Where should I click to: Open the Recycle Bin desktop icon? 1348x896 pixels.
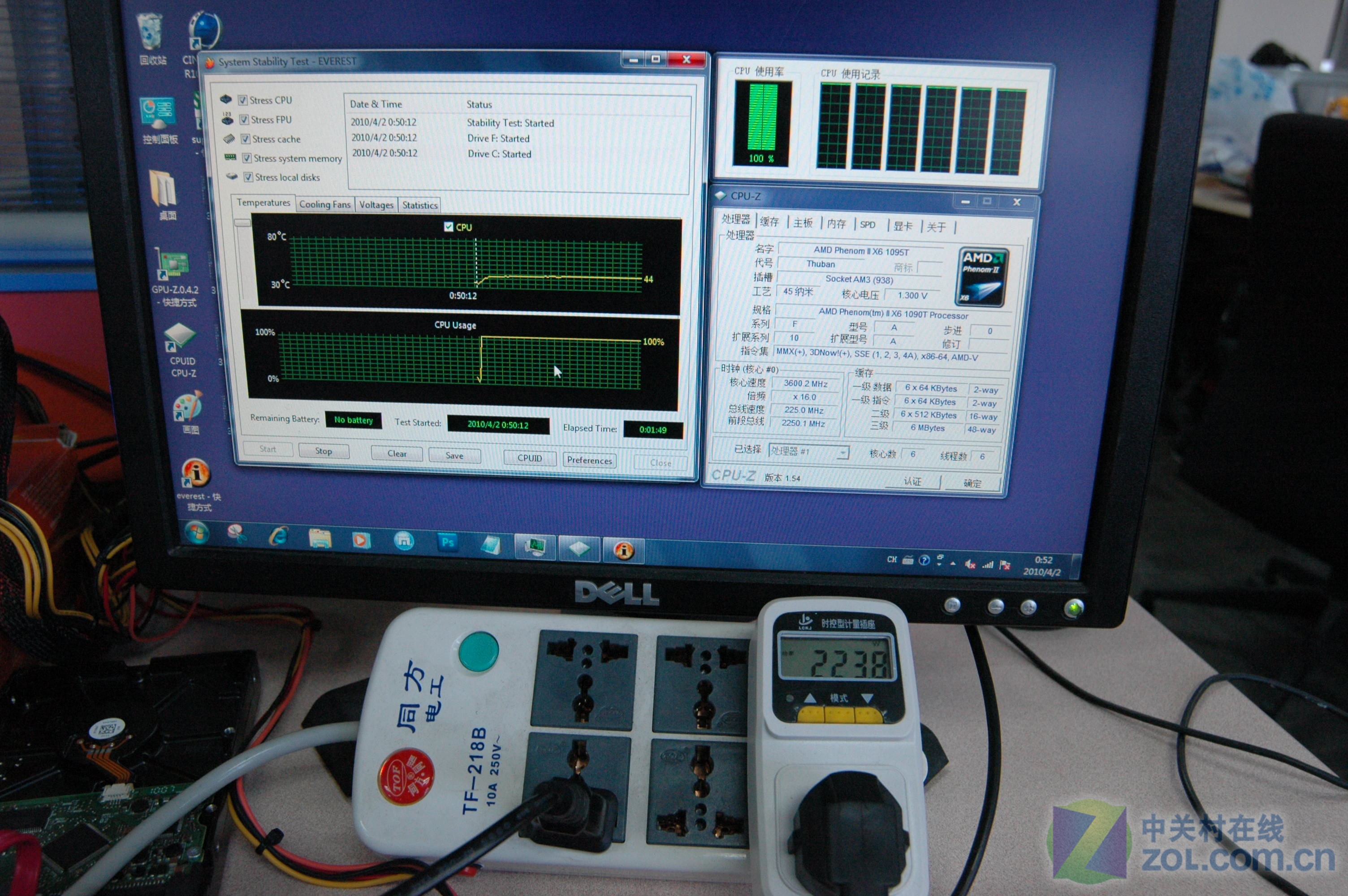click(152, 39)
